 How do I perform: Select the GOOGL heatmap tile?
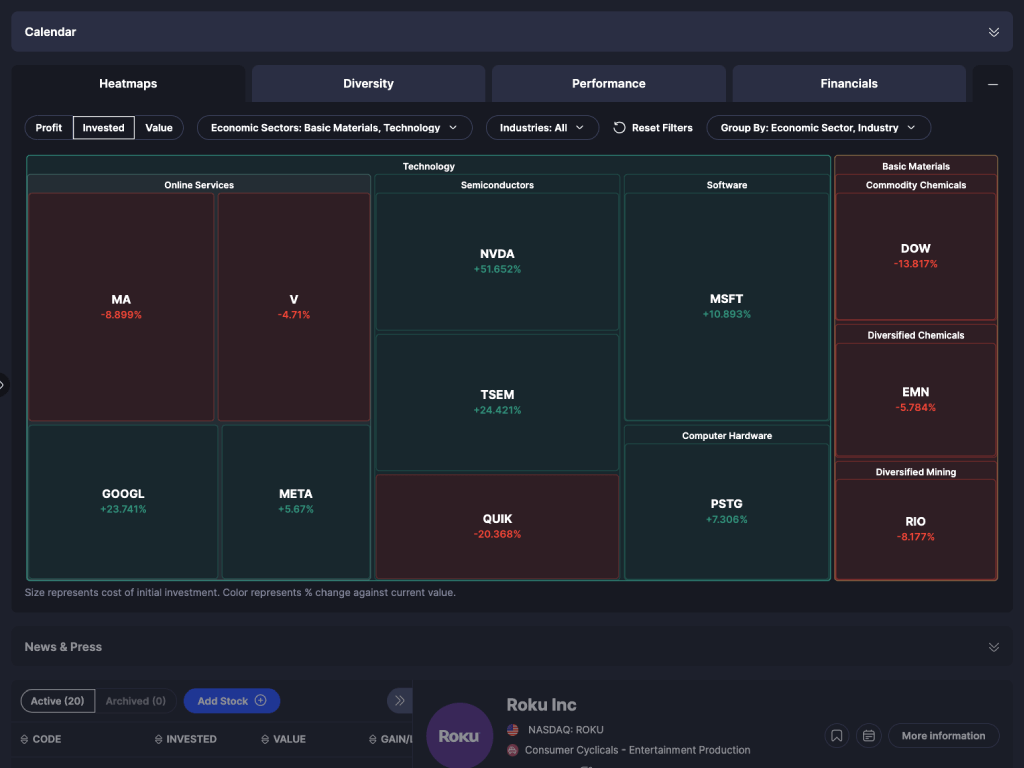point(123,501)
